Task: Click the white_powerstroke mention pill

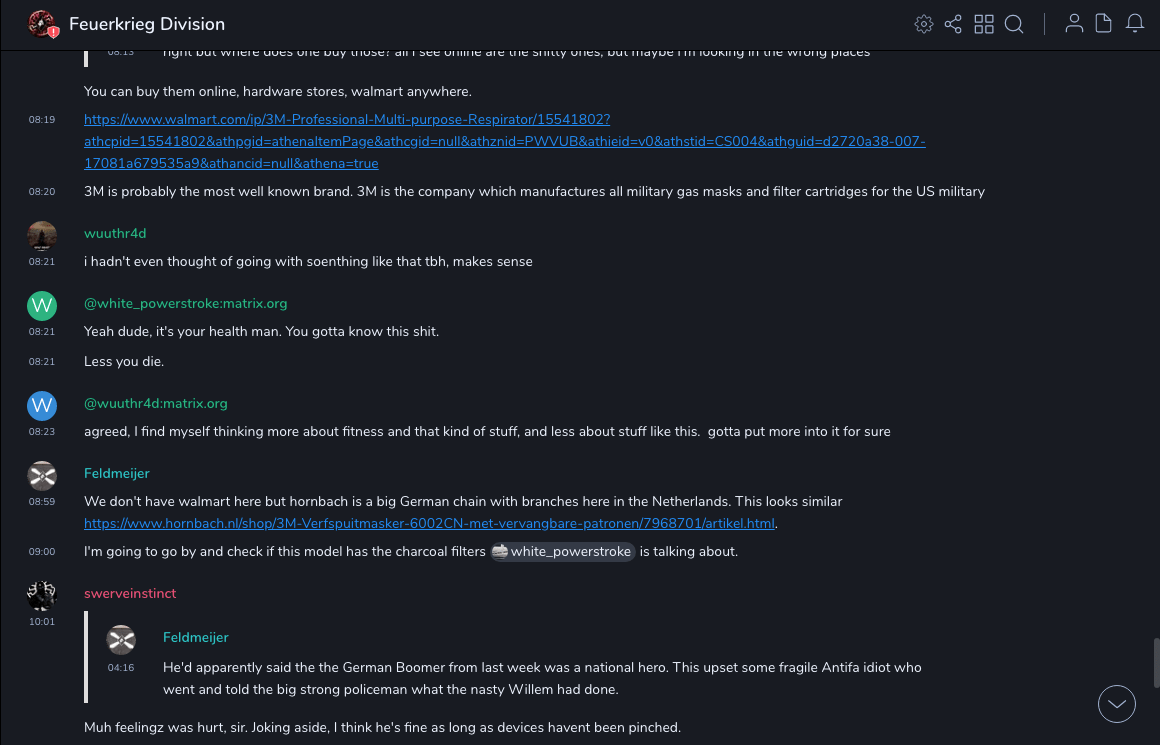Action: pyautogui.click(x=562, y=552)
